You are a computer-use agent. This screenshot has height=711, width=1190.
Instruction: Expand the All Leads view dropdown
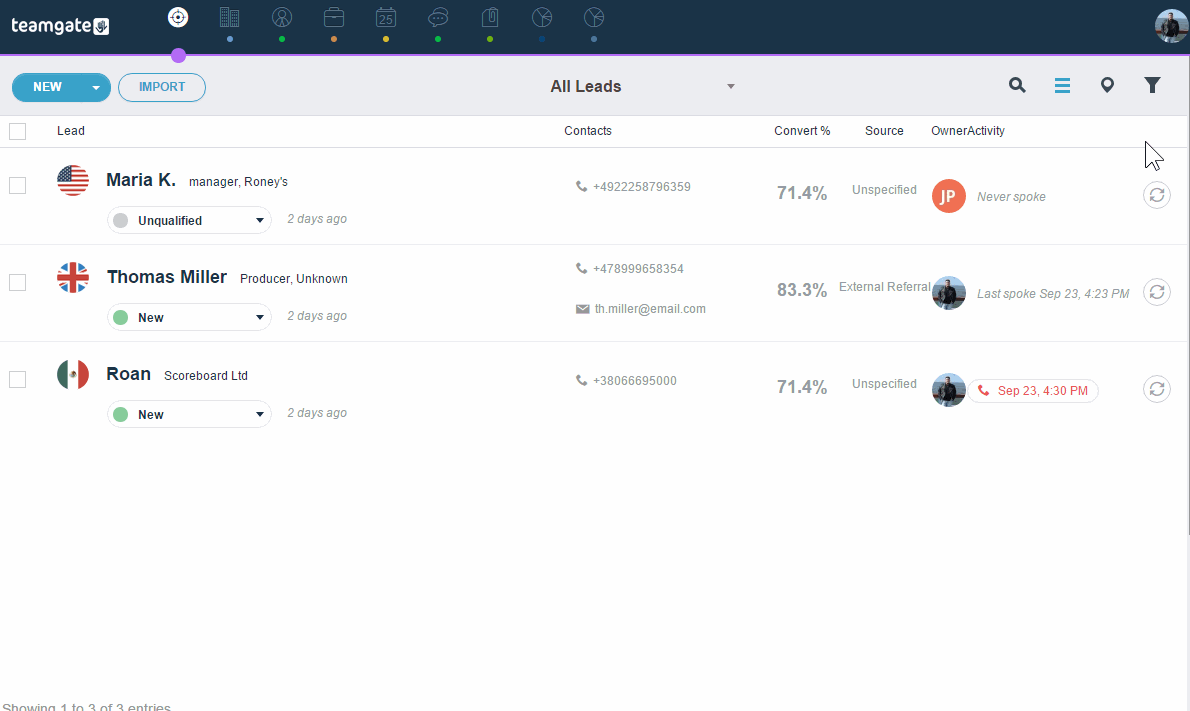pos(731,87)
